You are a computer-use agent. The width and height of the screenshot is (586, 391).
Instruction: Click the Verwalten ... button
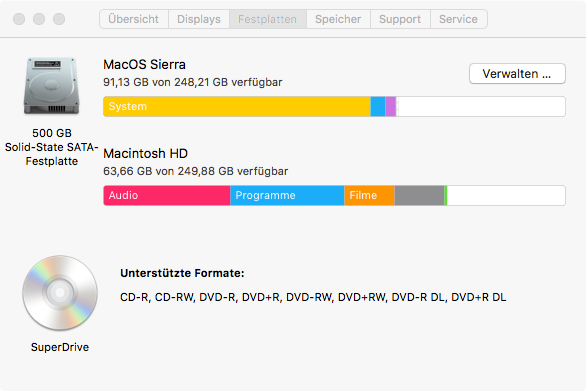pos(517,74)
